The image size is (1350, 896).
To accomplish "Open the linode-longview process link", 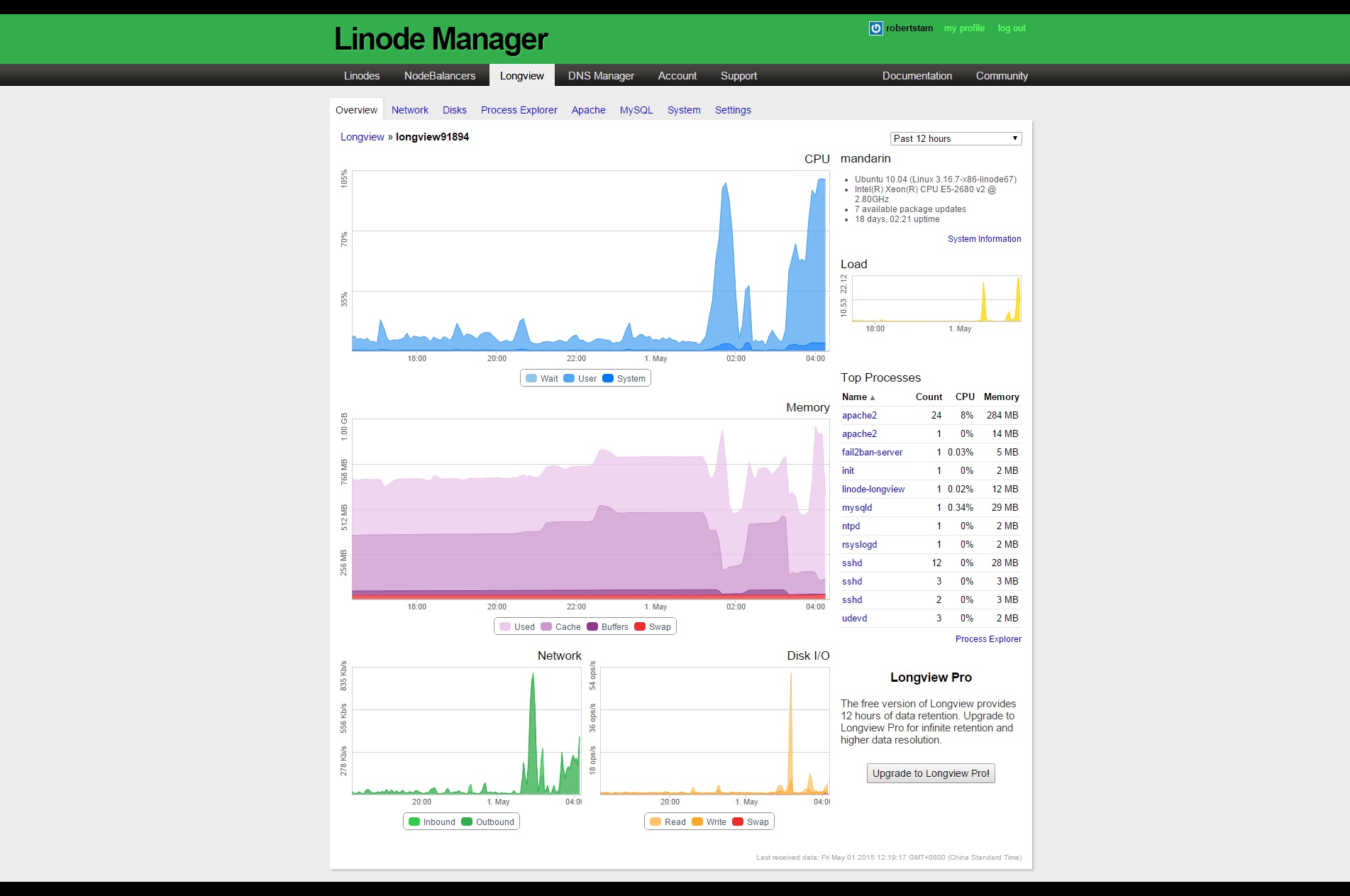I will tap(873, 490).
